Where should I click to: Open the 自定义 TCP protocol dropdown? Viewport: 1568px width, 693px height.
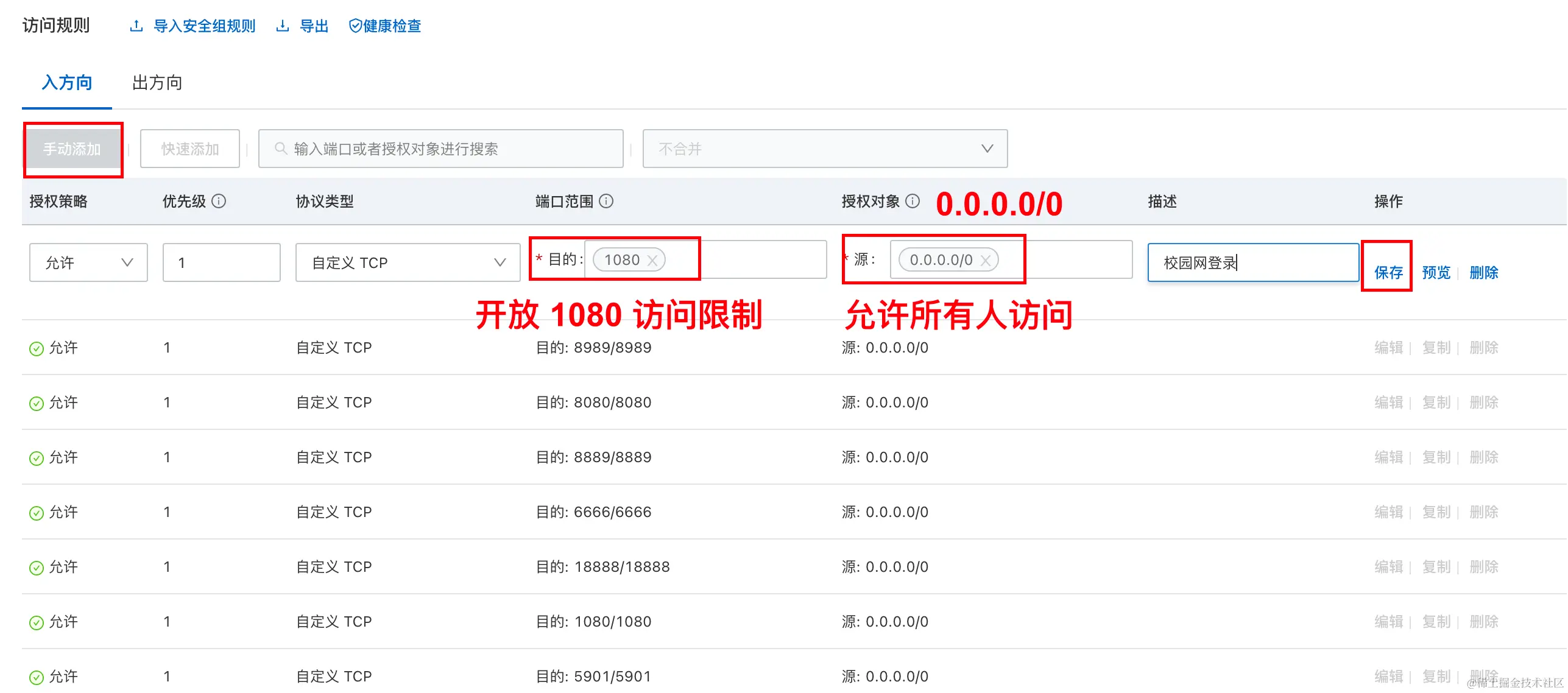tap(408, 262)
